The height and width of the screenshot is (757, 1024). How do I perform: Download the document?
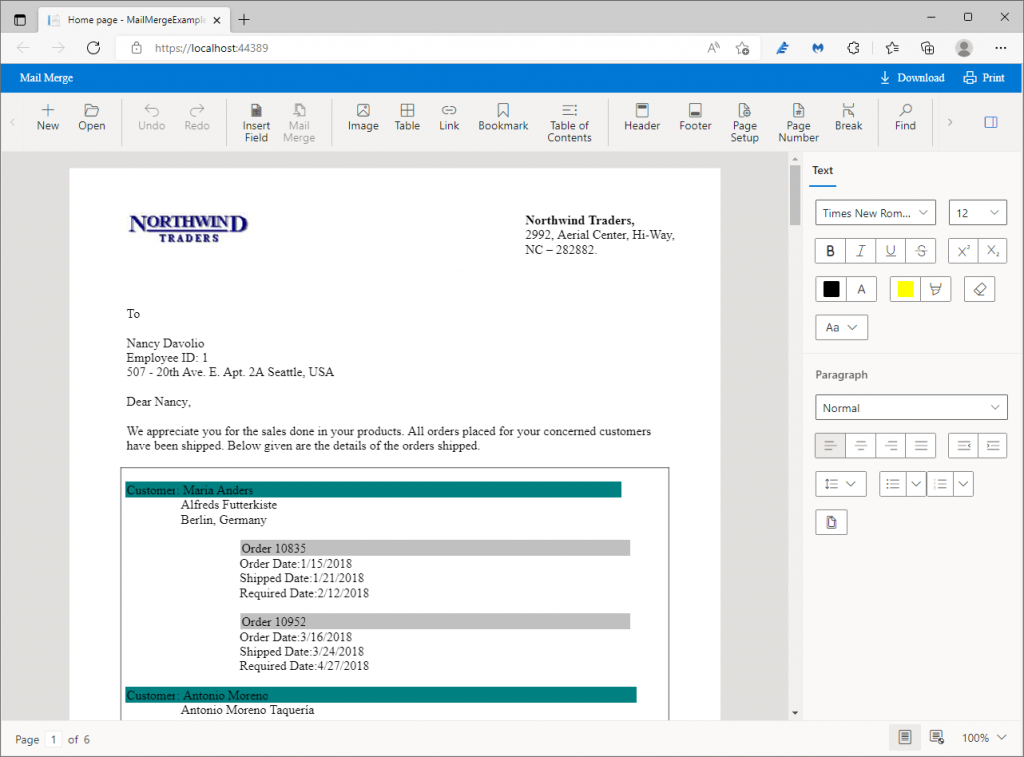pyautogui.click(x=911, y=77)
